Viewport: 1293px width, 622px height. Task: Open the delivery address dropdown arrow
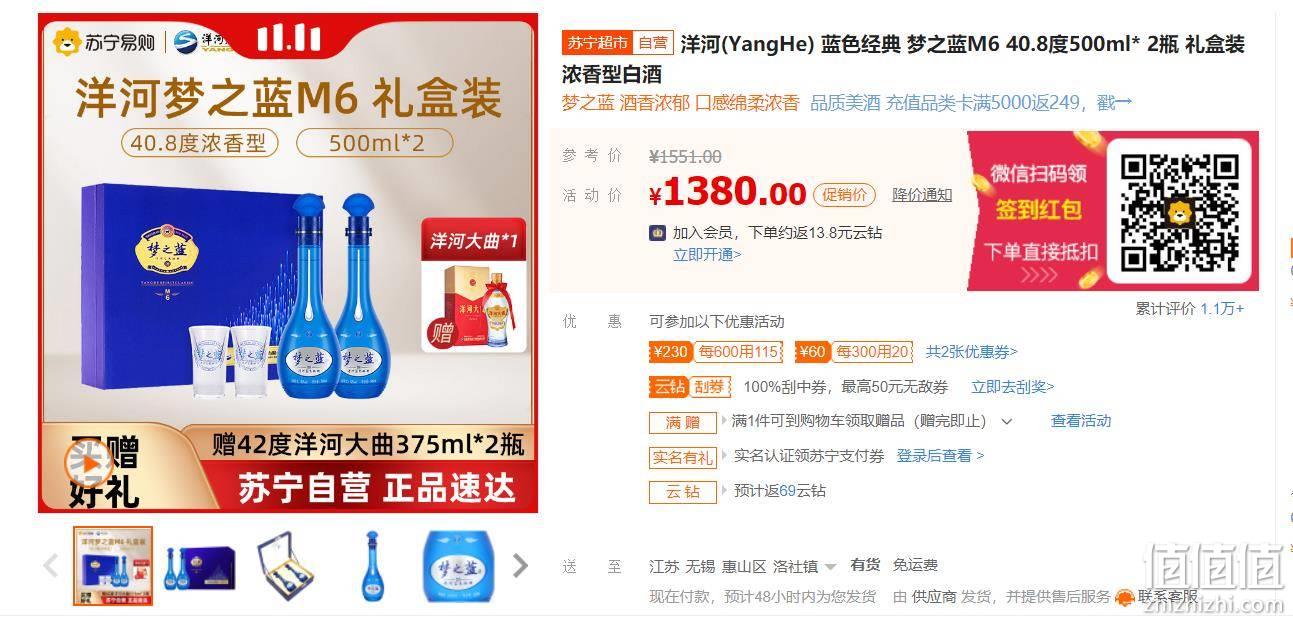click(830, 567)
